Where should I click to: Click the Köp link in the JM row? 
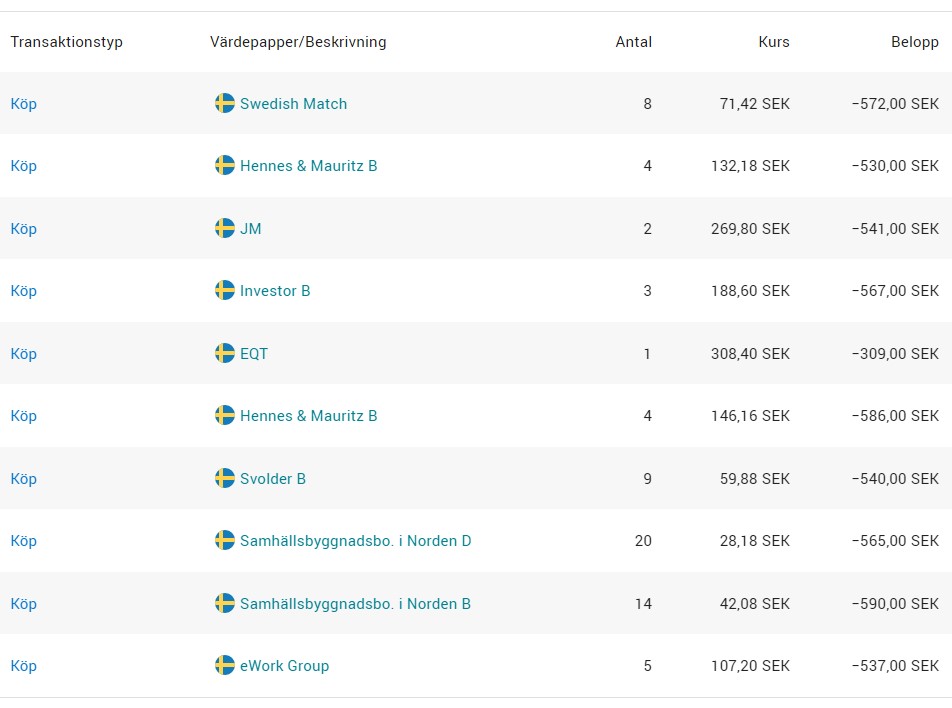24,229
